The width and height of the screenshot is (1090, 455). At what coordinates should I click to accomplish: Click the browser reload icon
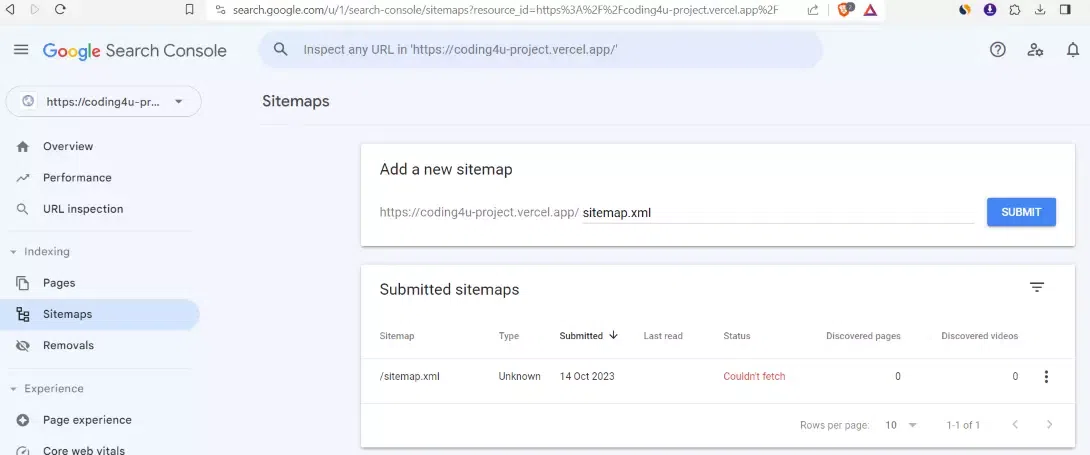(x=60, y=9)
